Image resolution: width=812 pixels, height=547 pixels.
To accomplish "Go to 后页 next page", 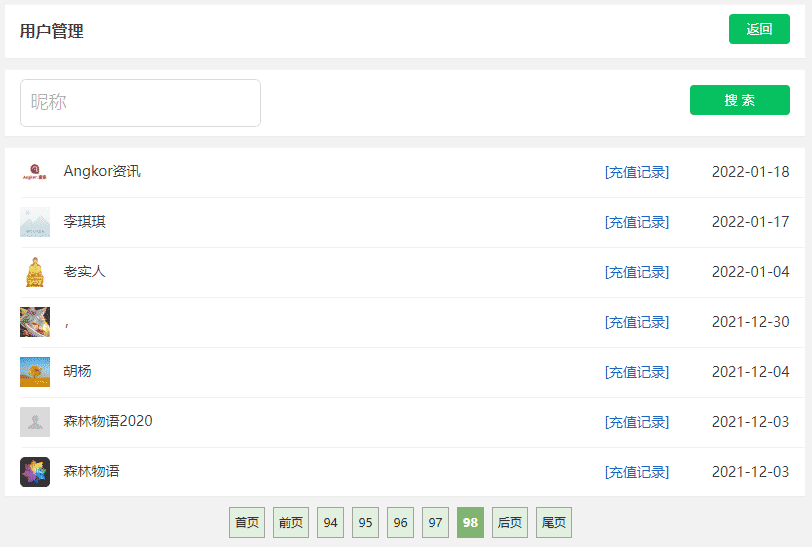I will 510,522.
